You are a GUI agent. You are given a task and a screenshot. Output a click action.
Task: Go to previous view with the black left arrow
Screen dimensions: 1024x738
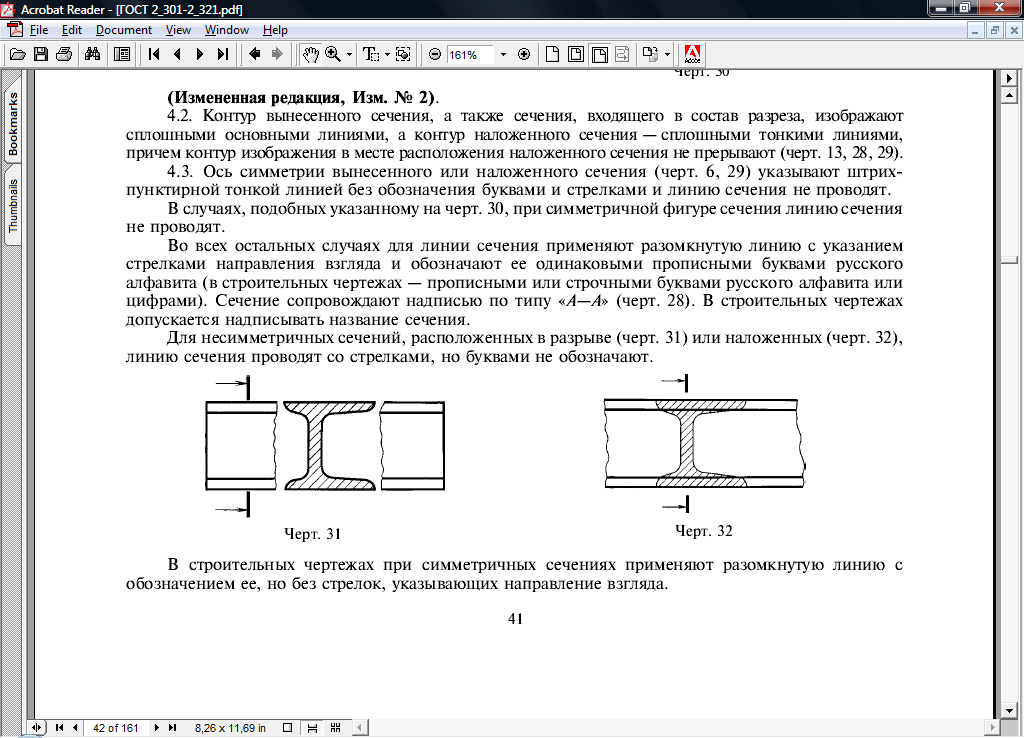coord(255,54)
